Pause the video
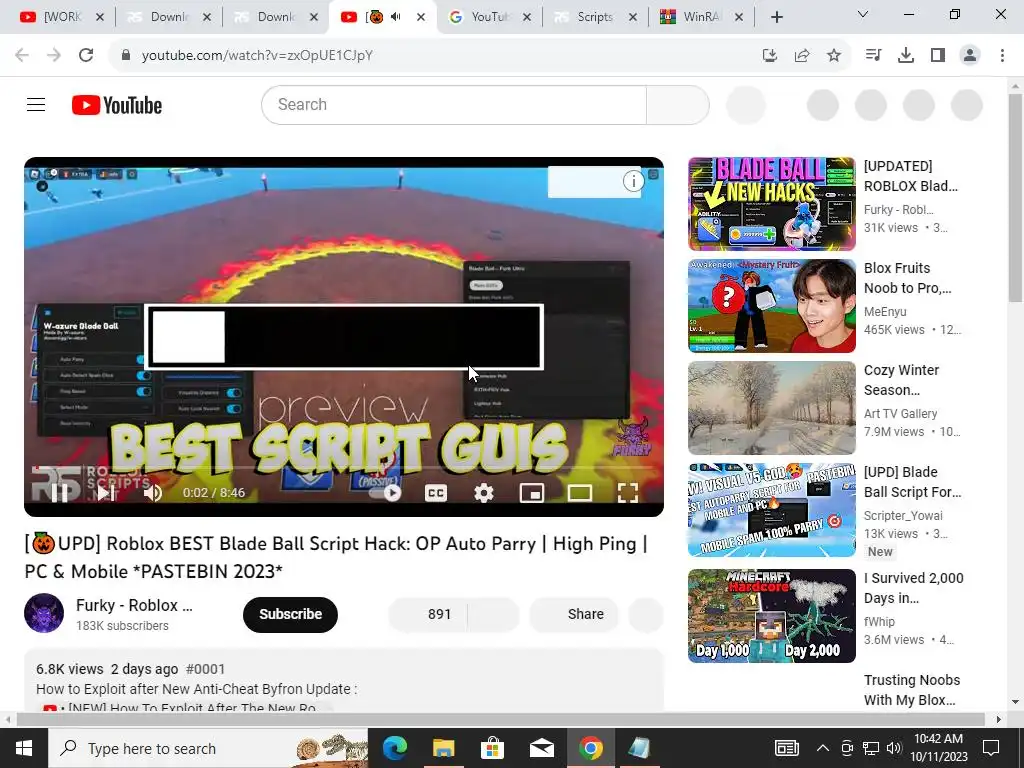Viewport: 1024px width, 768px height. (60, 492)
